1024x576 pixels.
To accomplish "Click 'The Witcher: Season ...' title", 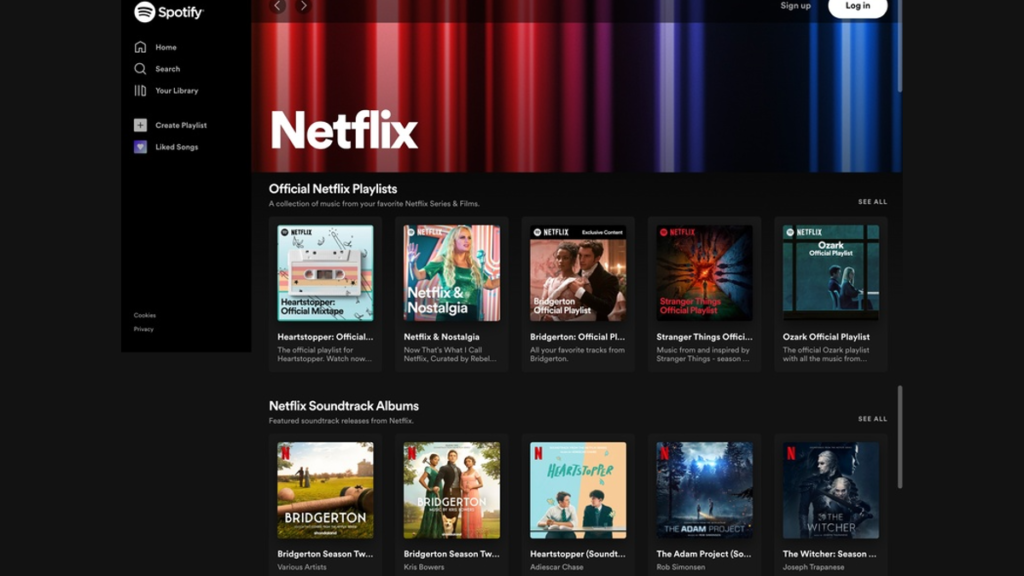I will tap(829, 554).
